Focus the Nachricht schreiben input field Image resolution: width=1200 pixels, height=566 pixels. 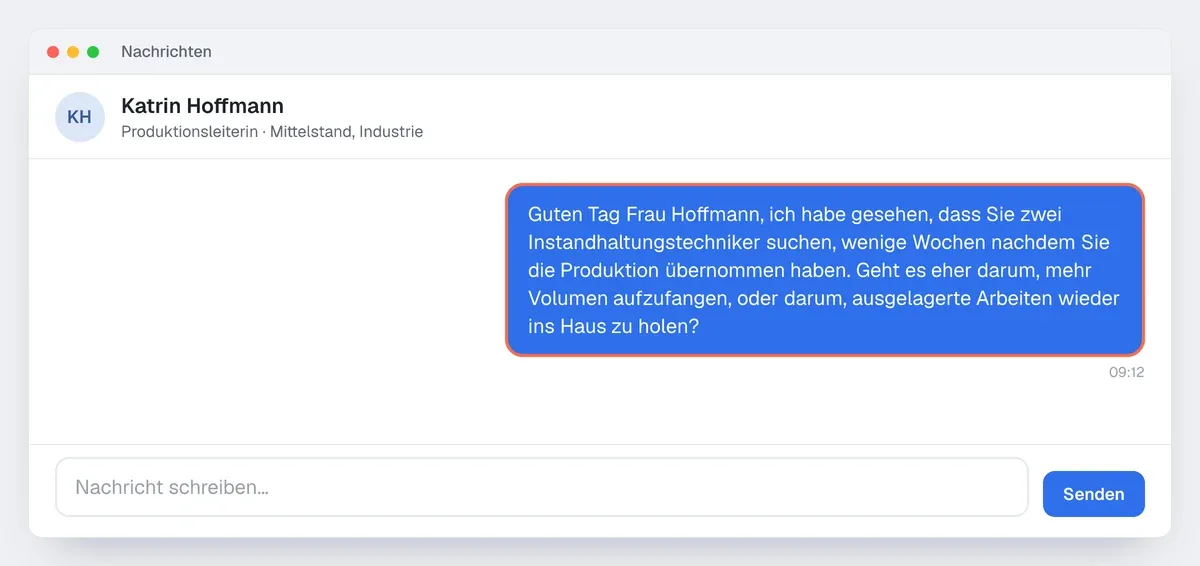(x=542, y=487)
